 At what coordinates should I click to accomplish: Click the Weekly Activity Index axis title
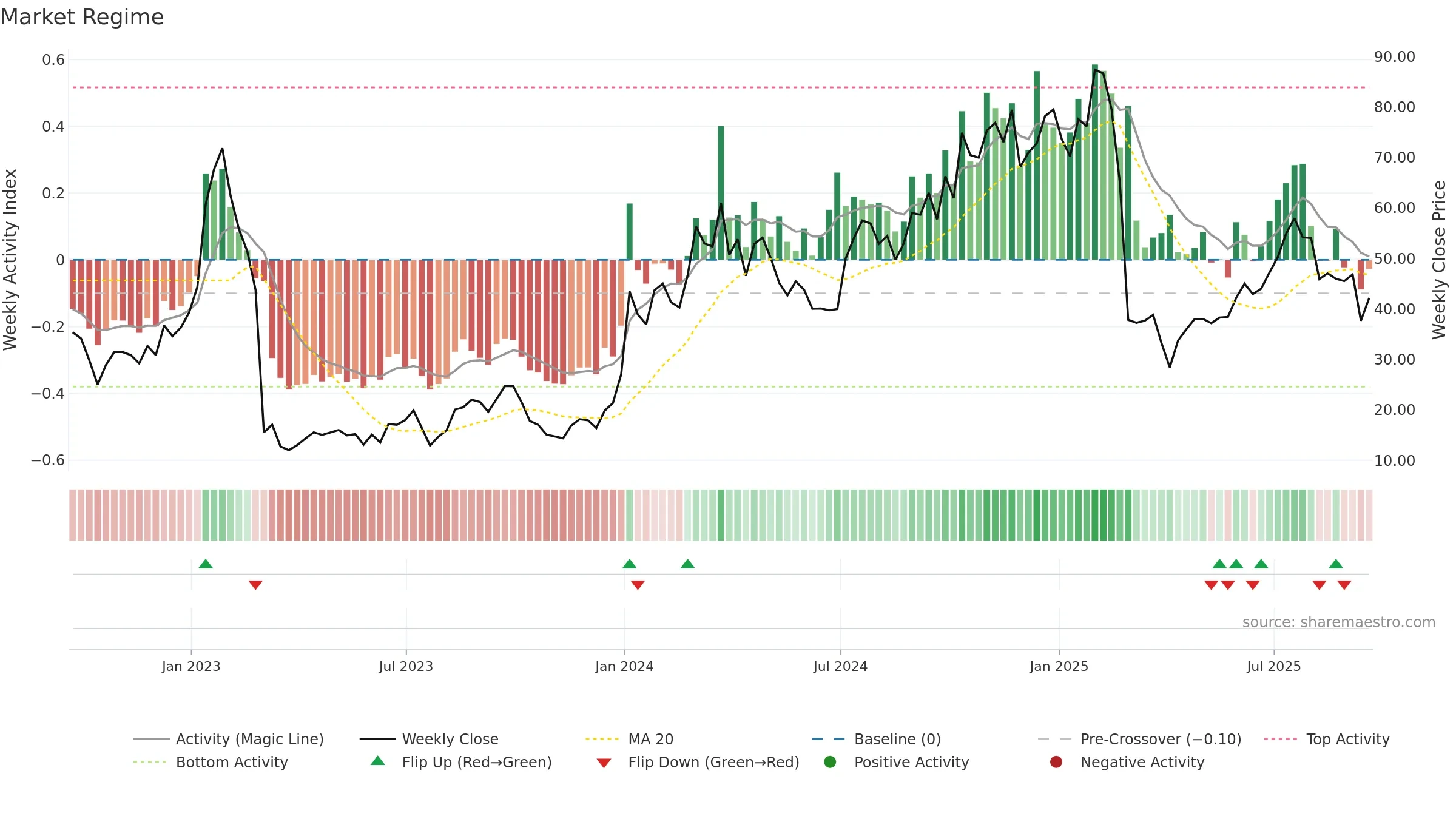point(10,260)
